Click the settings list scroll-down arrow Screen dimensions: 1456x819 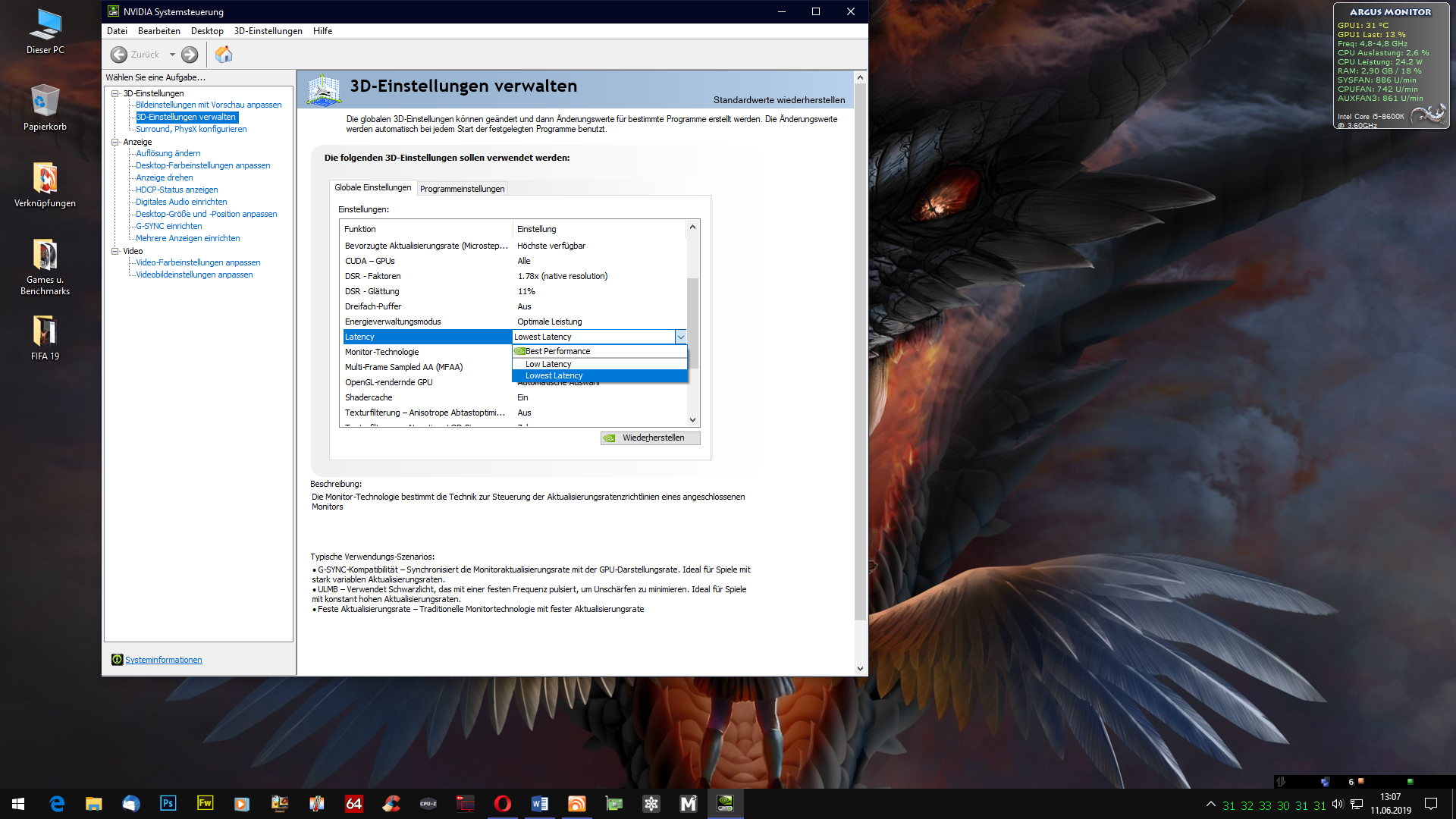point(692,419)
